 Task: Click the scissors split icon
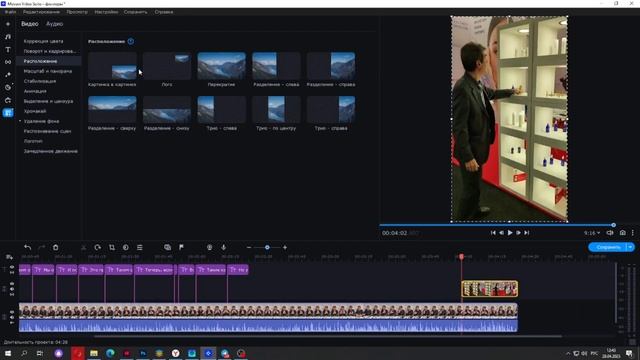[x=84, y=247]
